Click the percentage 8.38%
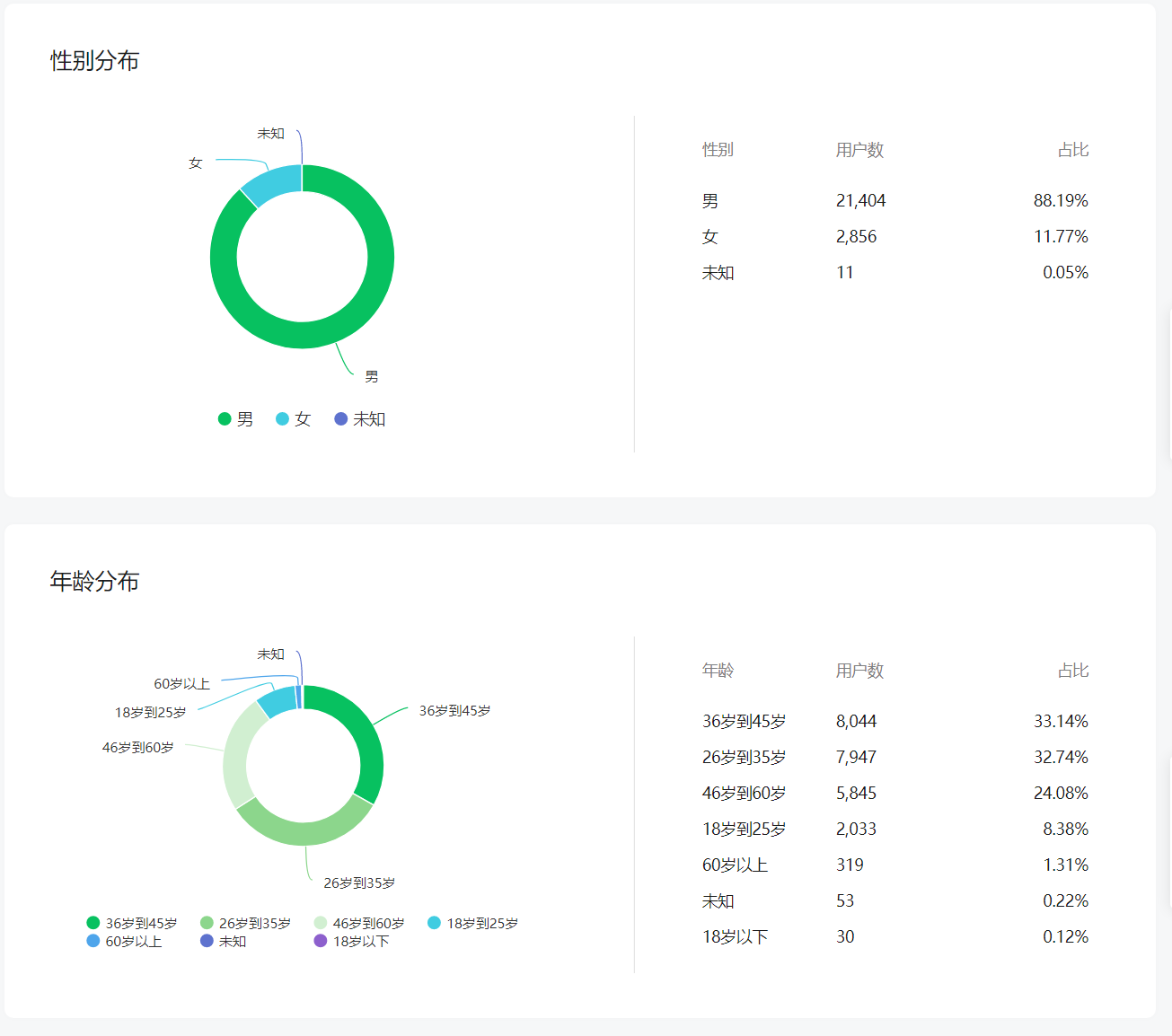This screenshot has height=1036, width=1172. (x=1065, y=830)
